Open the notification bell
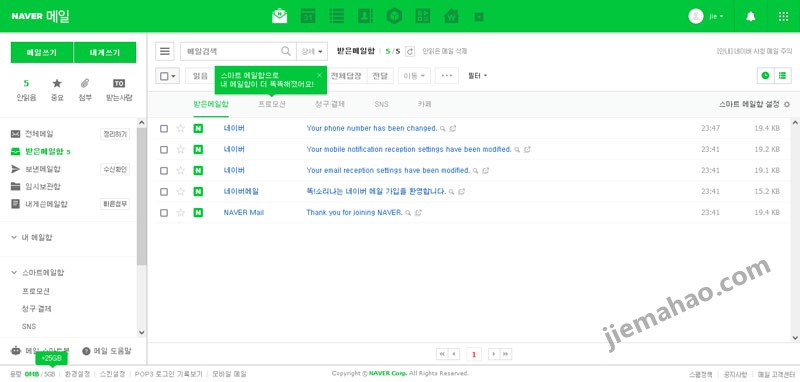800x382 pixels. 751,16
